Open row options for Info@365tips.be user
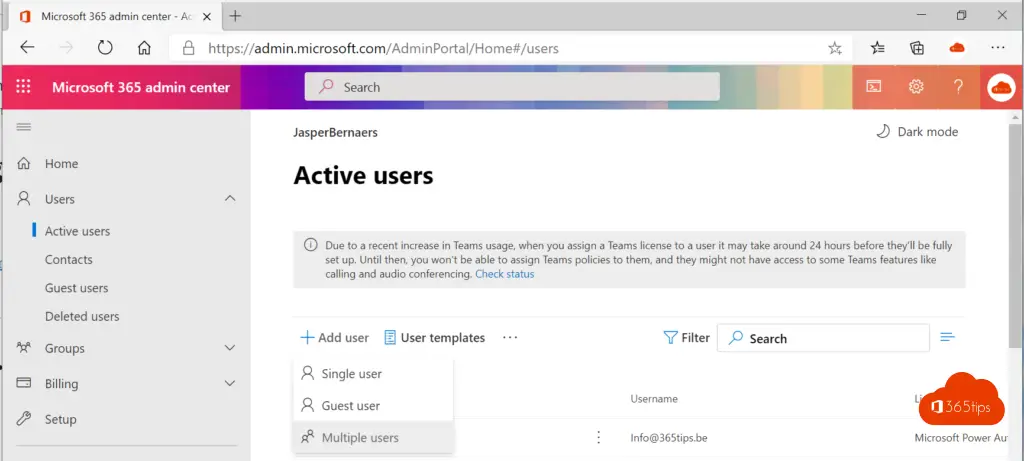The width and height of the screenshot is (1024, 461). click(598, 437)
